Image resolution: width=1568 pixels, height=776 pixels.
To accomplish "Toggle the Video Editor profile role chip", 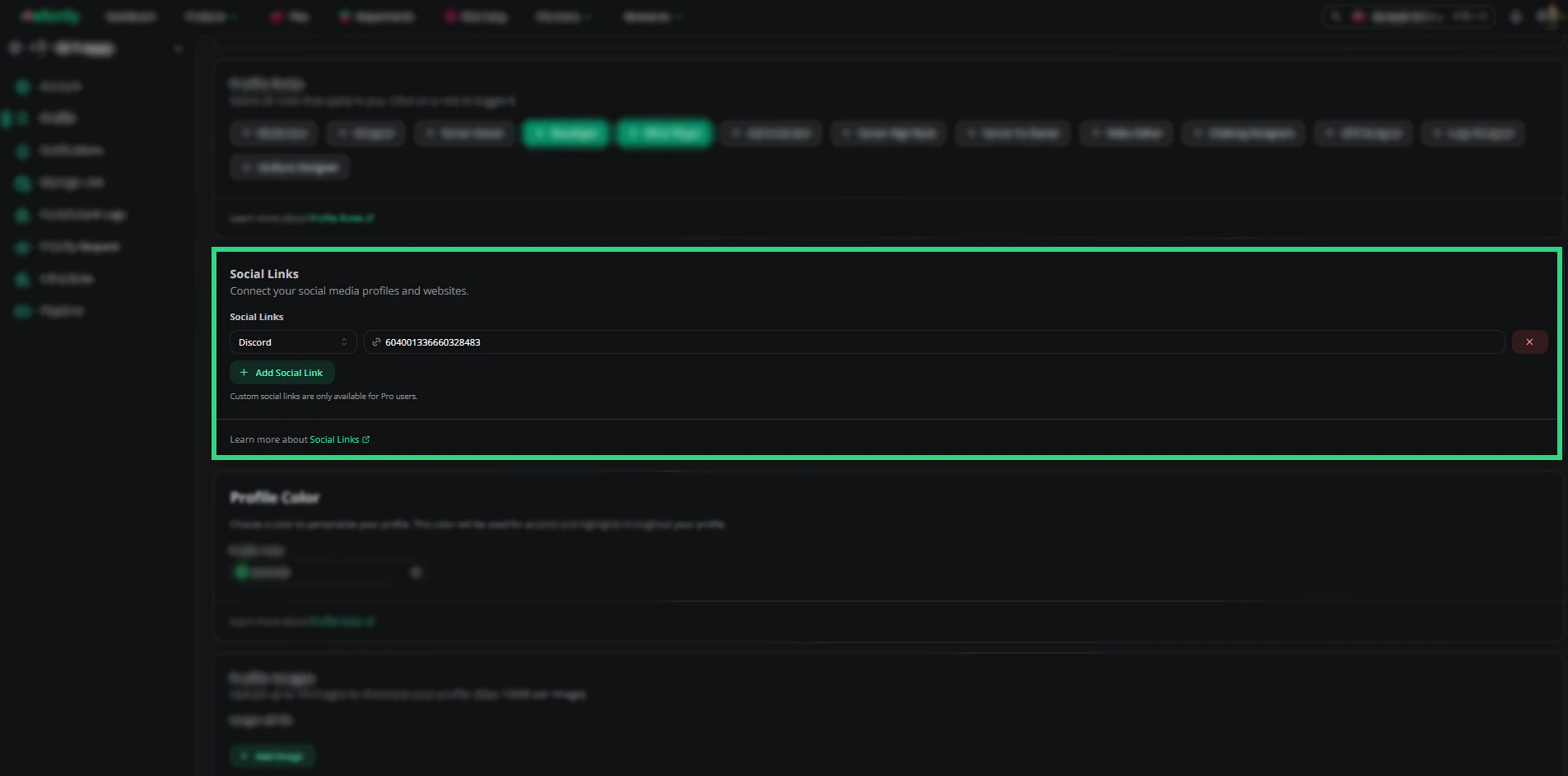I will coord(1126,133).
